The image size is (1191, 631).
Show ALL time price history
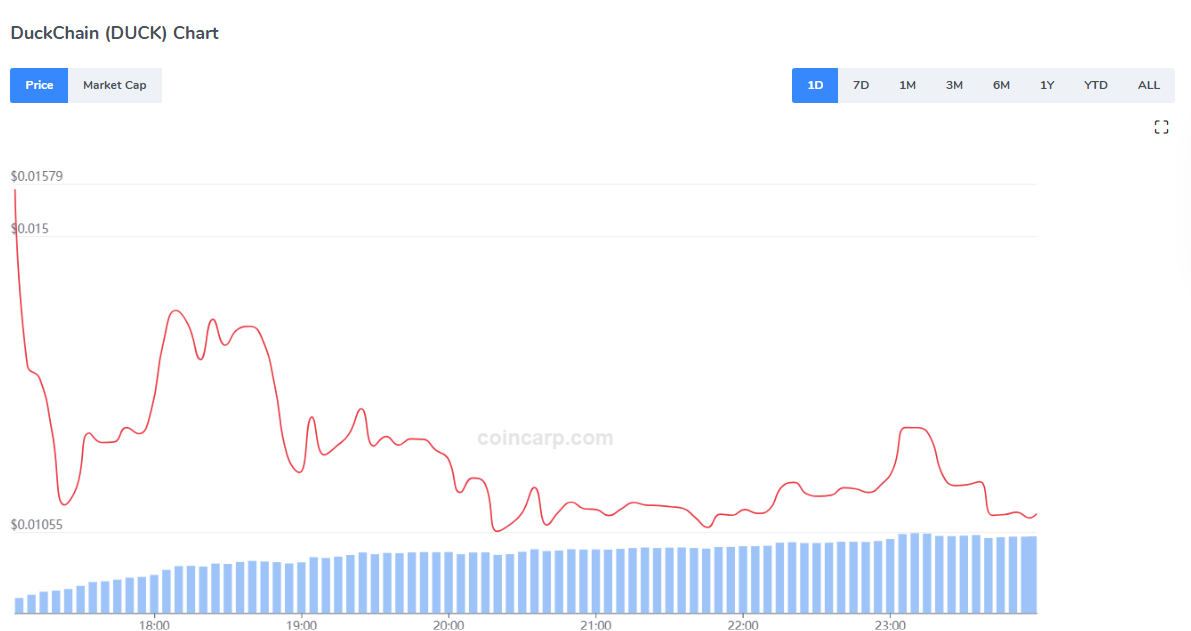point(1149,85)
